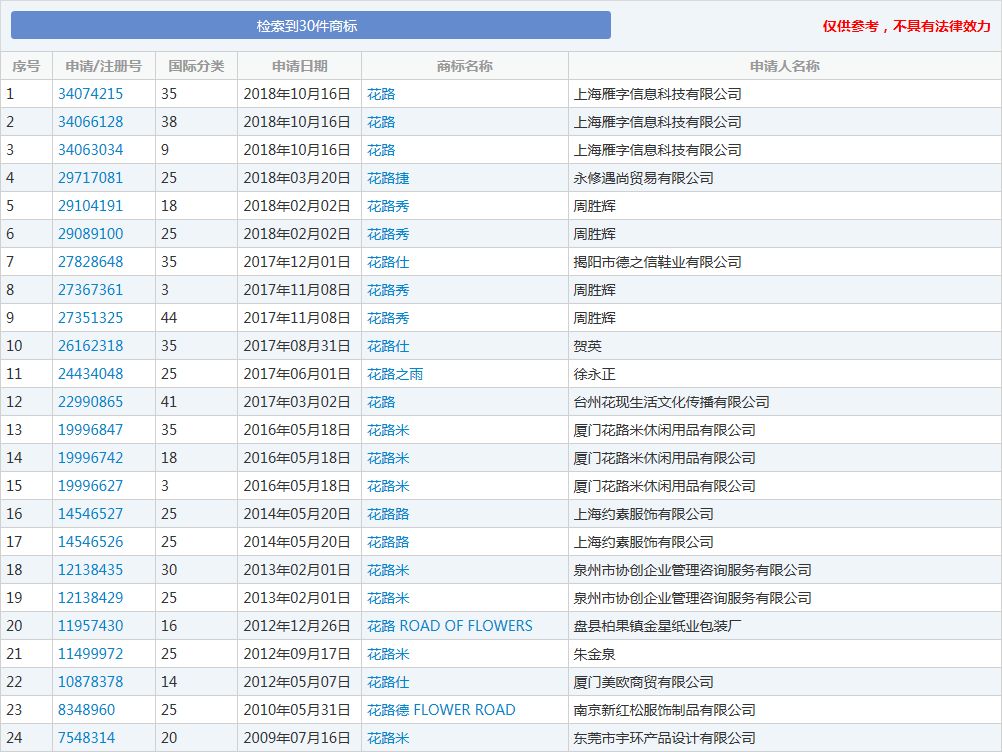This screenshot has width=1002, height=752.
Task: Click trademark 花路之雨
Action: pyautogui.click(x=395, y=374)
